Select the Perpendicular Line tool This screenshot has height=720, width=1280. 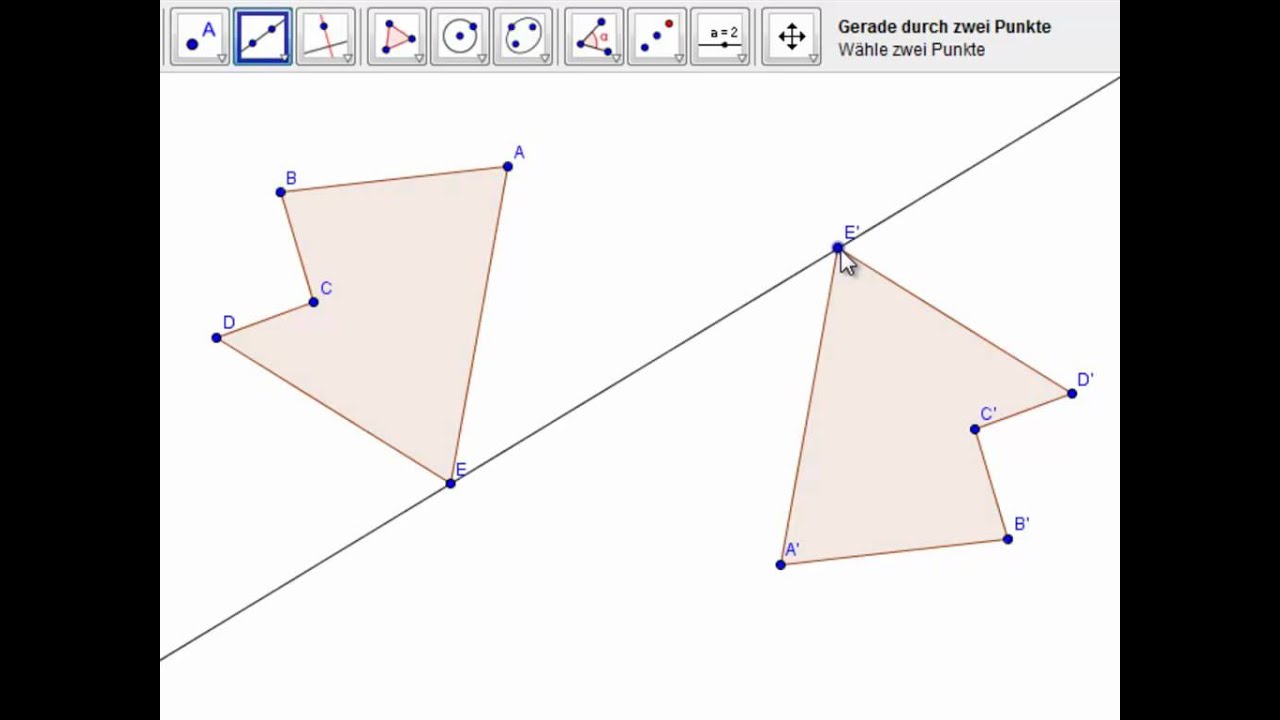(326, 37)
